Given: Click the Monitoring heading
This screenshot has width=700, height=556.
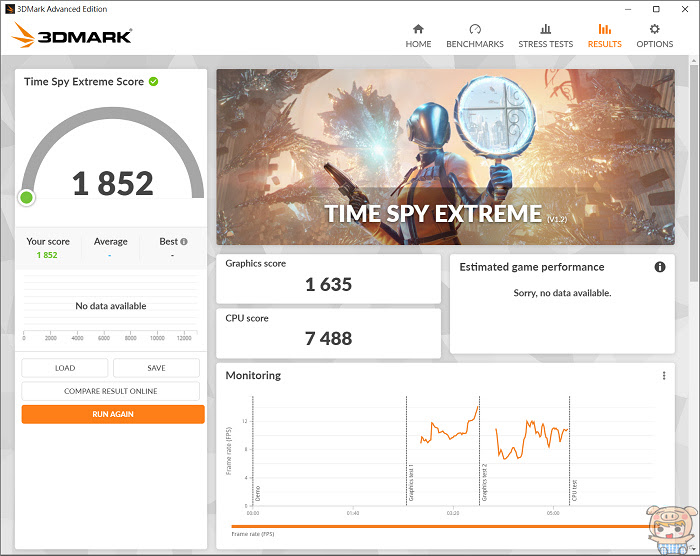Looking at the screenshot, I should pos(253,376).
